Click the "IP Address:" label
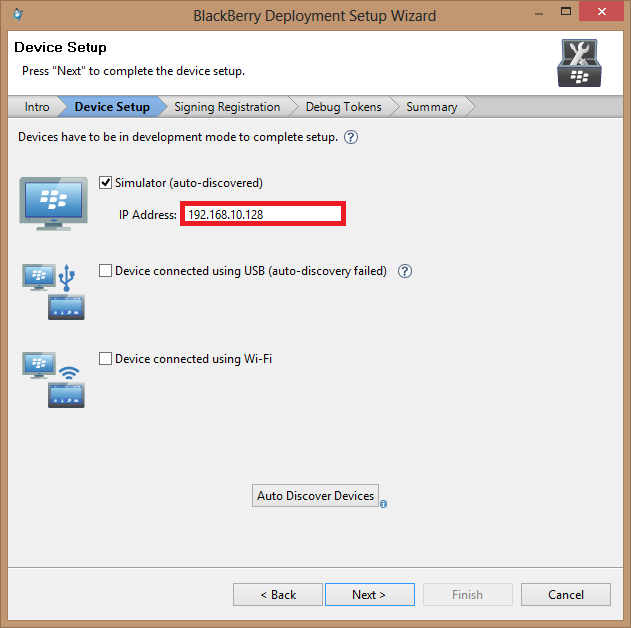 [148, 215]
